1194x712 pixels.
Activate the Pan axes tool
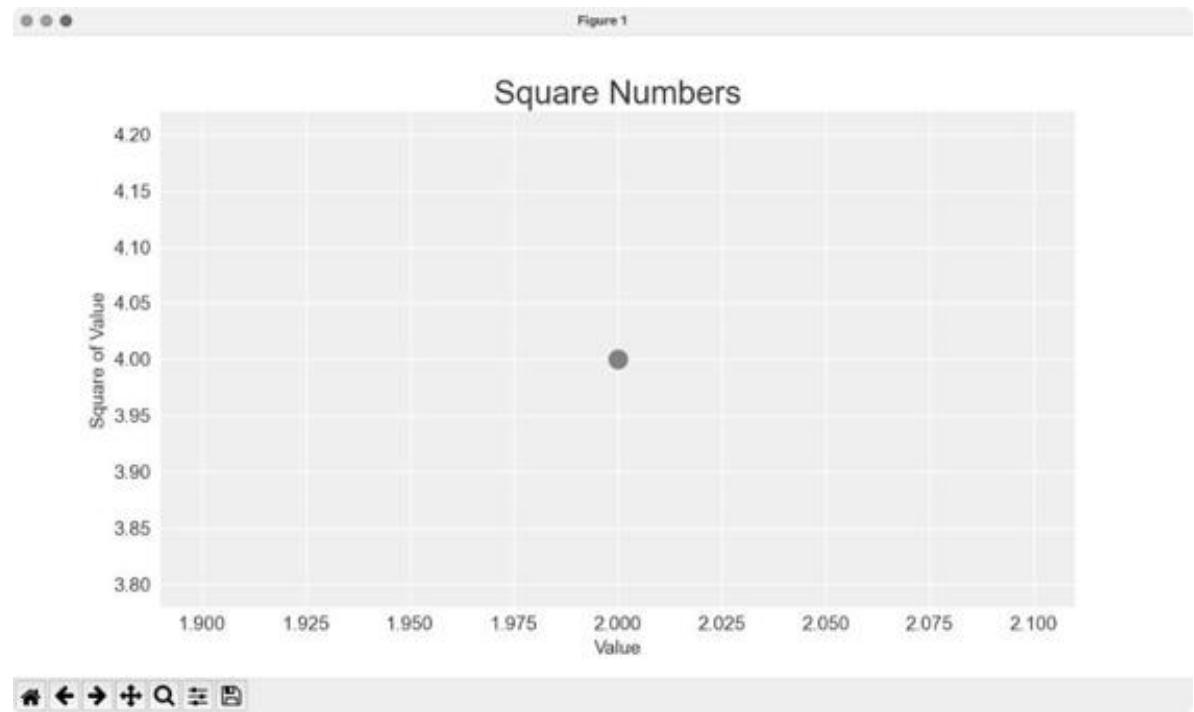[x=131, y=695]
